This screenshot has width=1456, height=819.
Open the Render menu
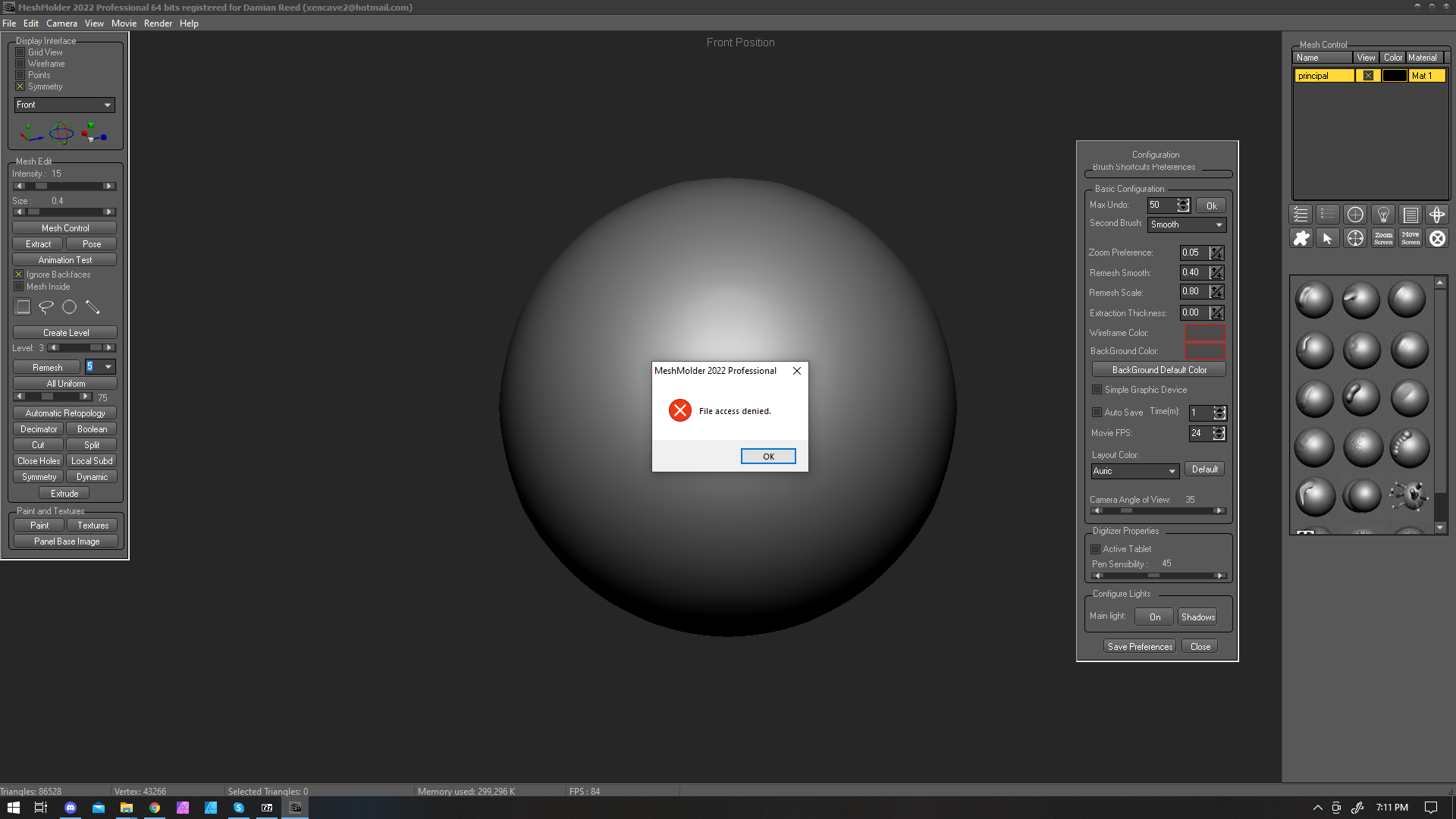tap(158, 24)
